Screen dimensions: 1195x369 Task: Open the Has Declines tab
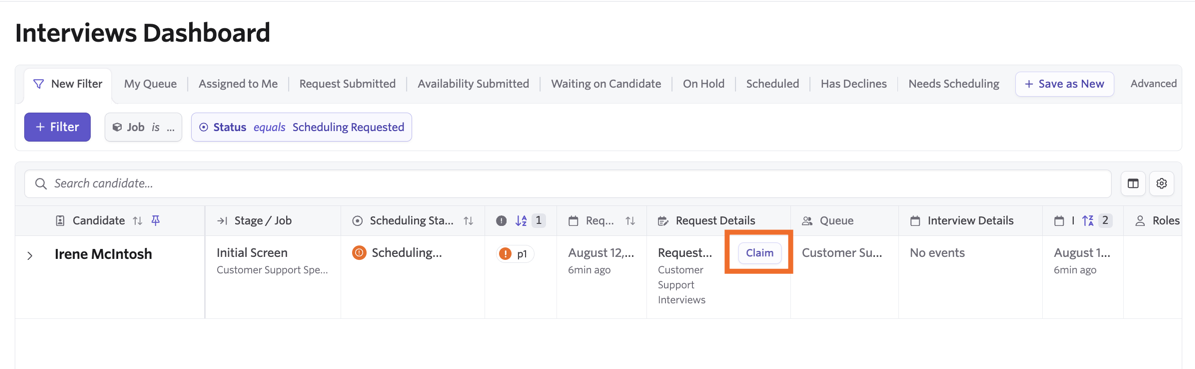click(854, 84)
